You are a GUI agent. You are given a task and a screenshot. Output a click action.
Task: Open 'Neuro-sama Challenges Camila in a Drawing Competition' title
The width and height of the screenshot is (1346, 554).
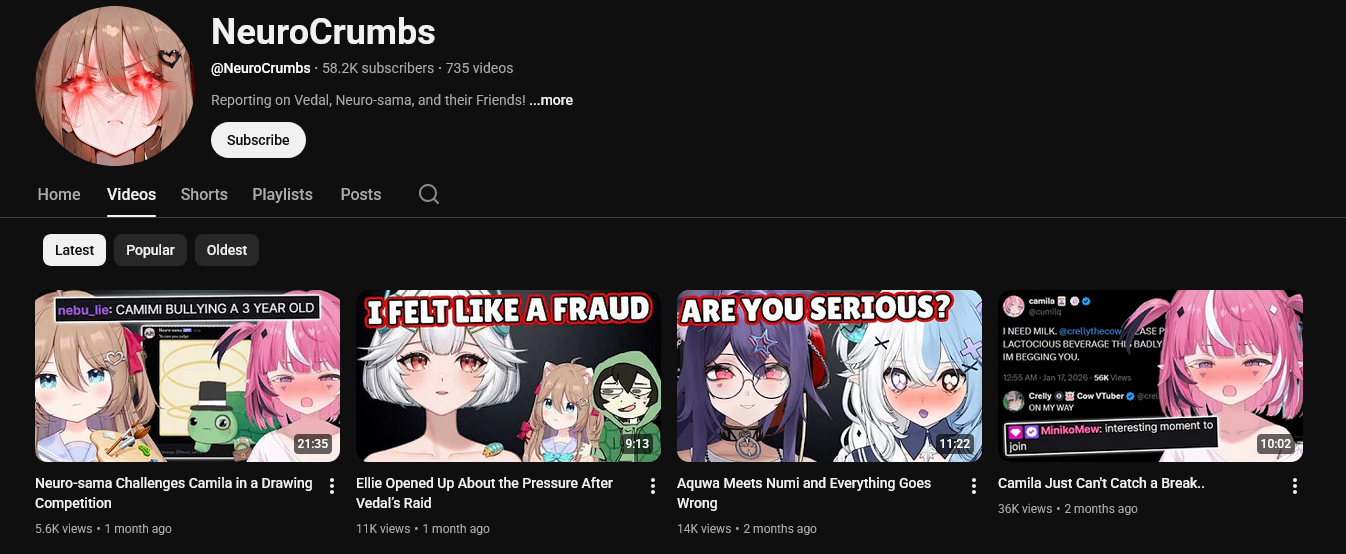pos(174,493)
